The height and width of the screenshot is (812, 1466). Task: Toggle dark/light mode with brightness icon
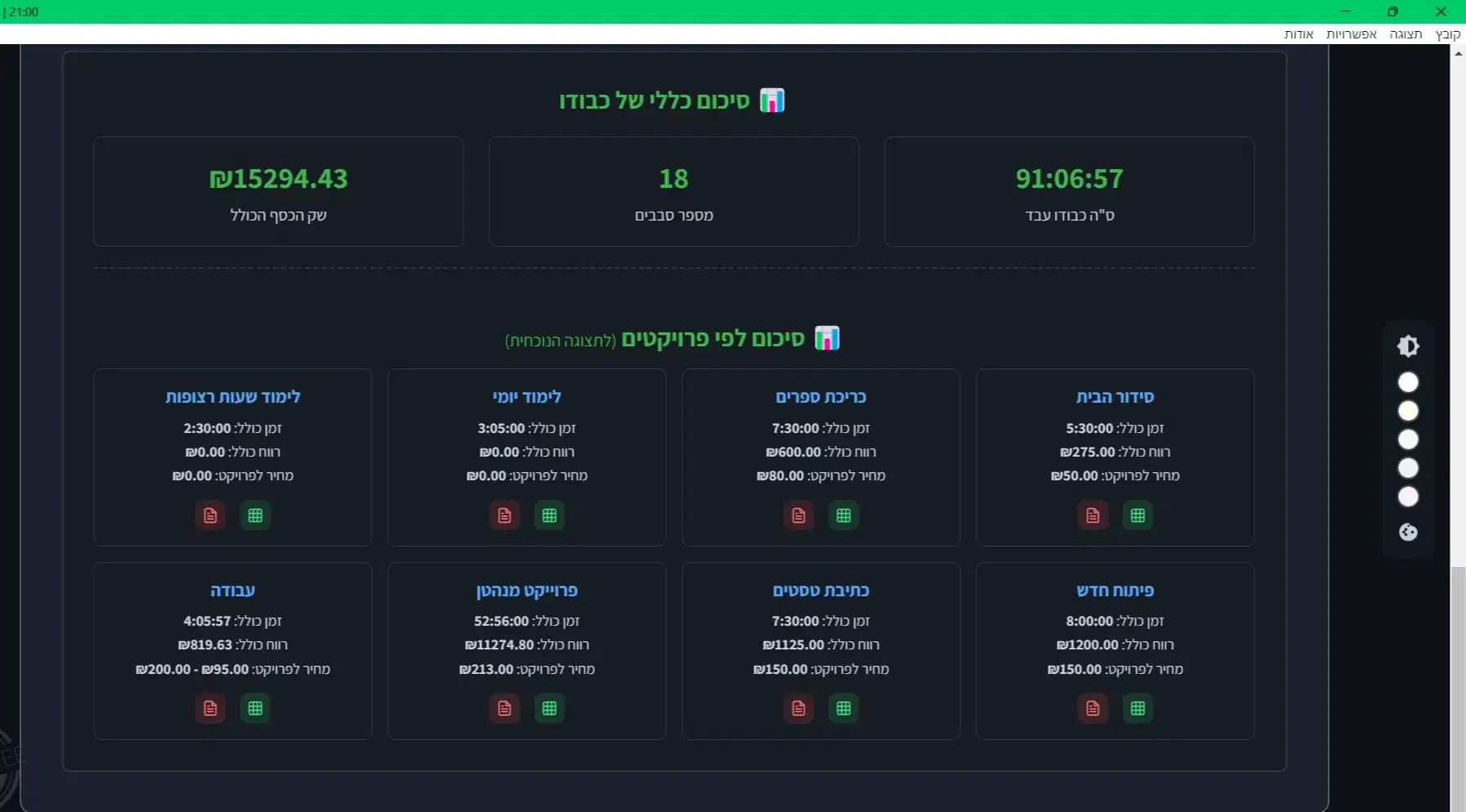click(1408, 346)
